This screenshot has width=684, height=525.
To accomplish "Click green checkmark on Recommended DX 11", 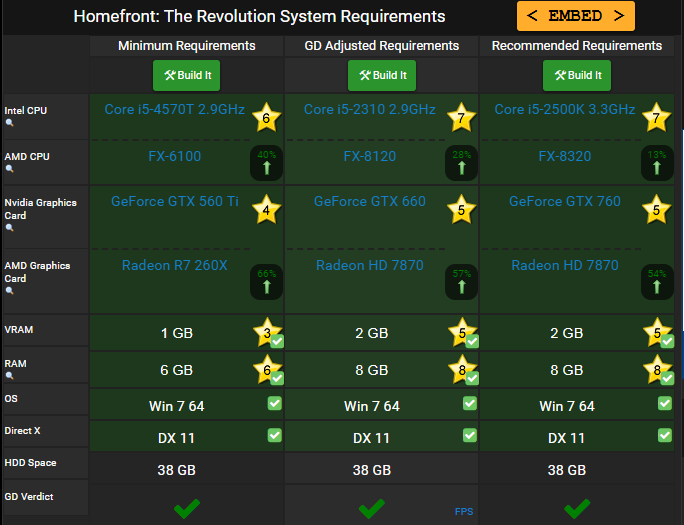I will (665, 435).
